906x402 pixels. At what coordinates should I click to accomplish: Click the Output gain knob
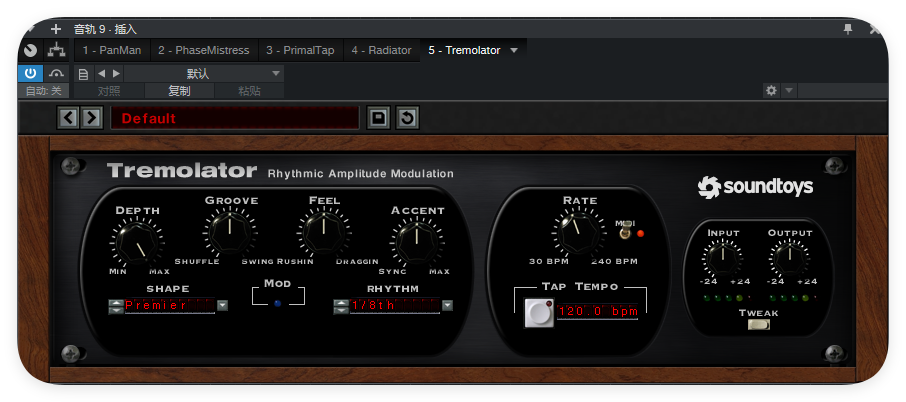[x=790, y=256]
